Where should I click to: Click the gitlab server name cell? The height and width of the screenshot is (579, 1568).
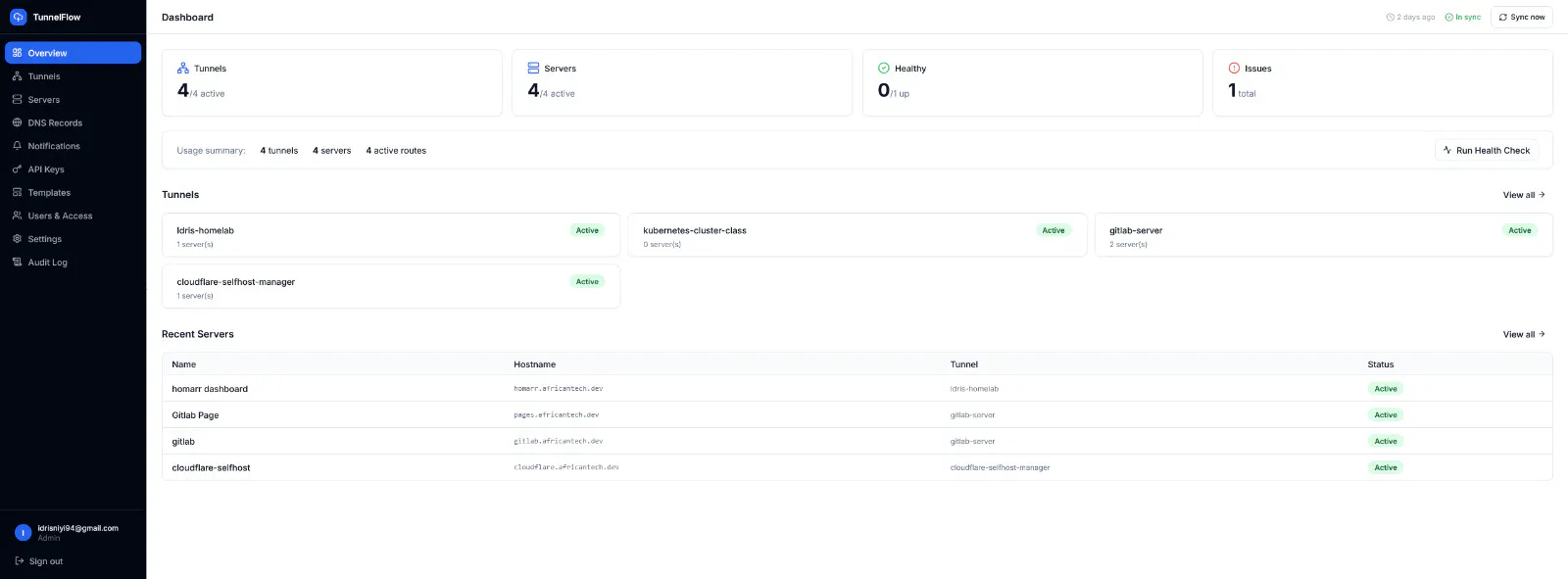point(183,442)
